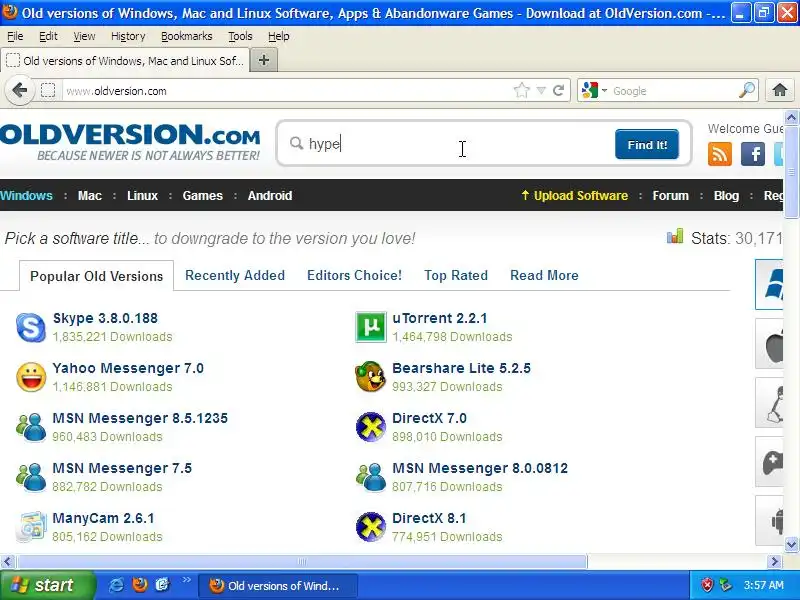Select the Apple Mac platform sidebar icon
This screenshot has width=800, height=600.
click(x=769, y=343)
